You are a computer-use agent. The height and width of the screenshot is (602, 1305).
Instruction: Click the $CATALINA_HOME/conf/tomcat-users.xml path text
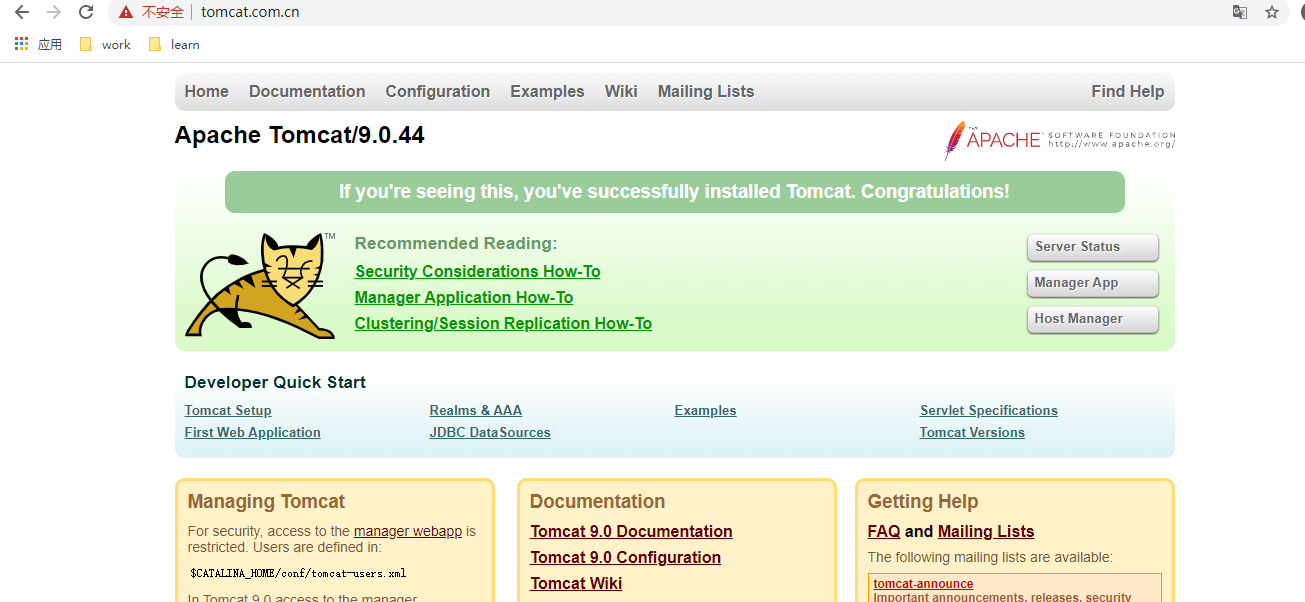click(x=298, y=573)
